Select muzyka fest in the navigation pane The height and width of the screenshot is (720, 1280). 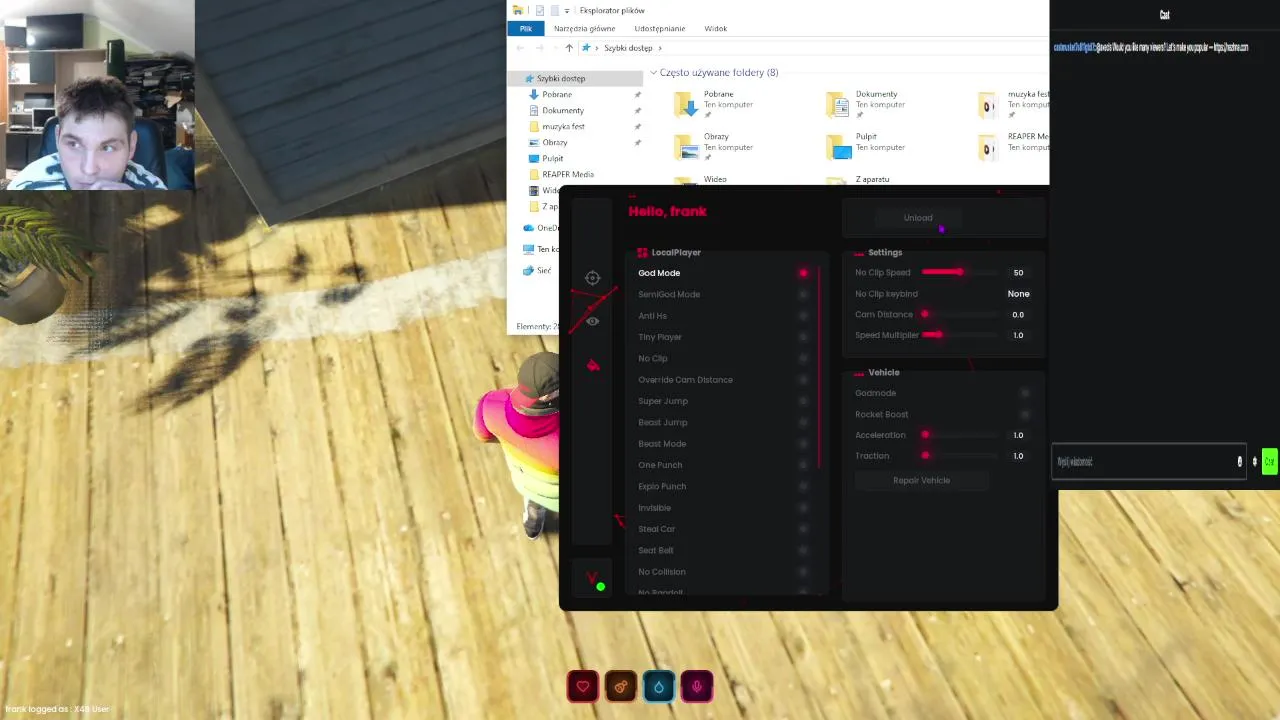pos(563,126)
